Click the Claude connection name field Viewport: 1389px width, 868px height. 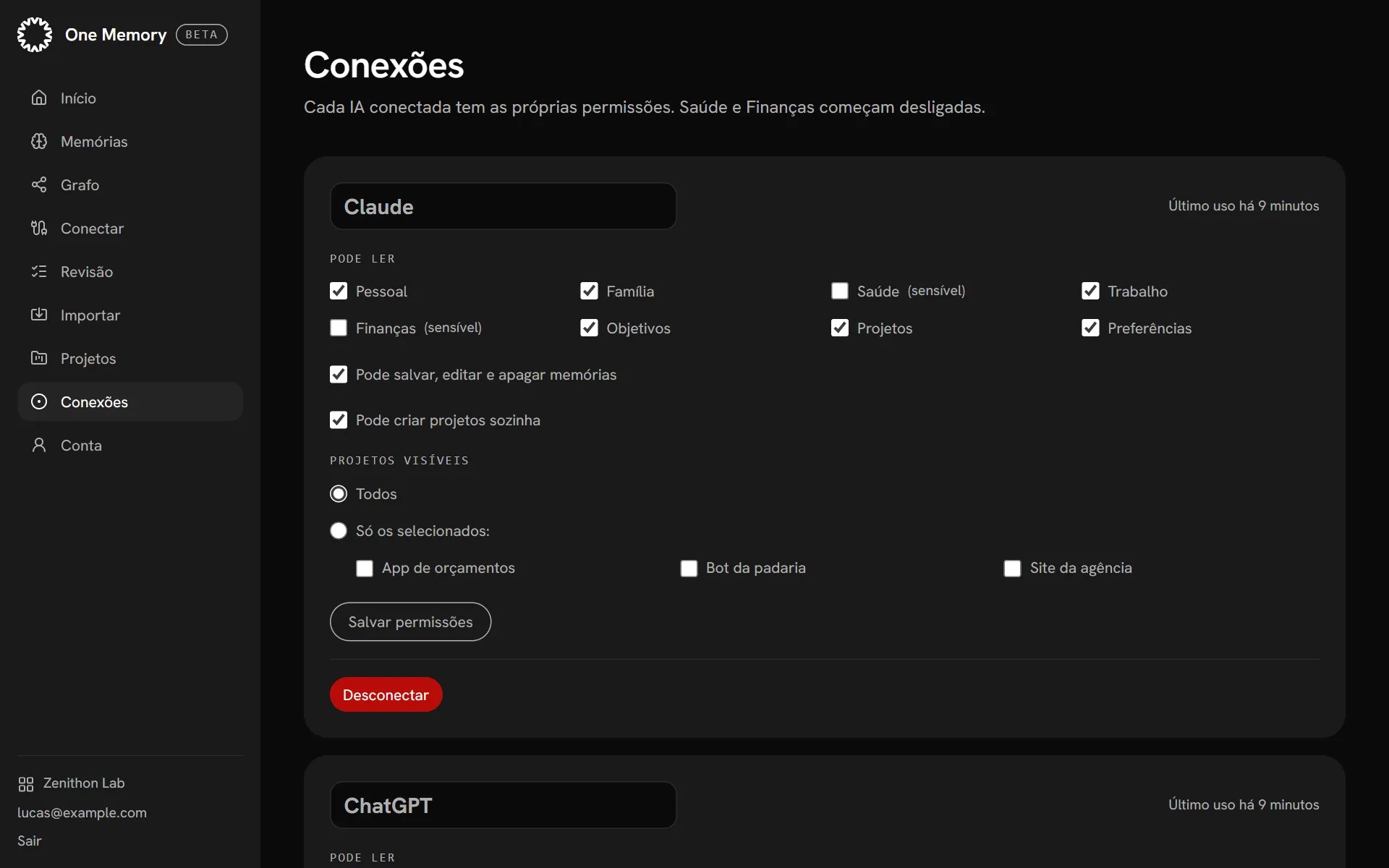pos(503,206)
